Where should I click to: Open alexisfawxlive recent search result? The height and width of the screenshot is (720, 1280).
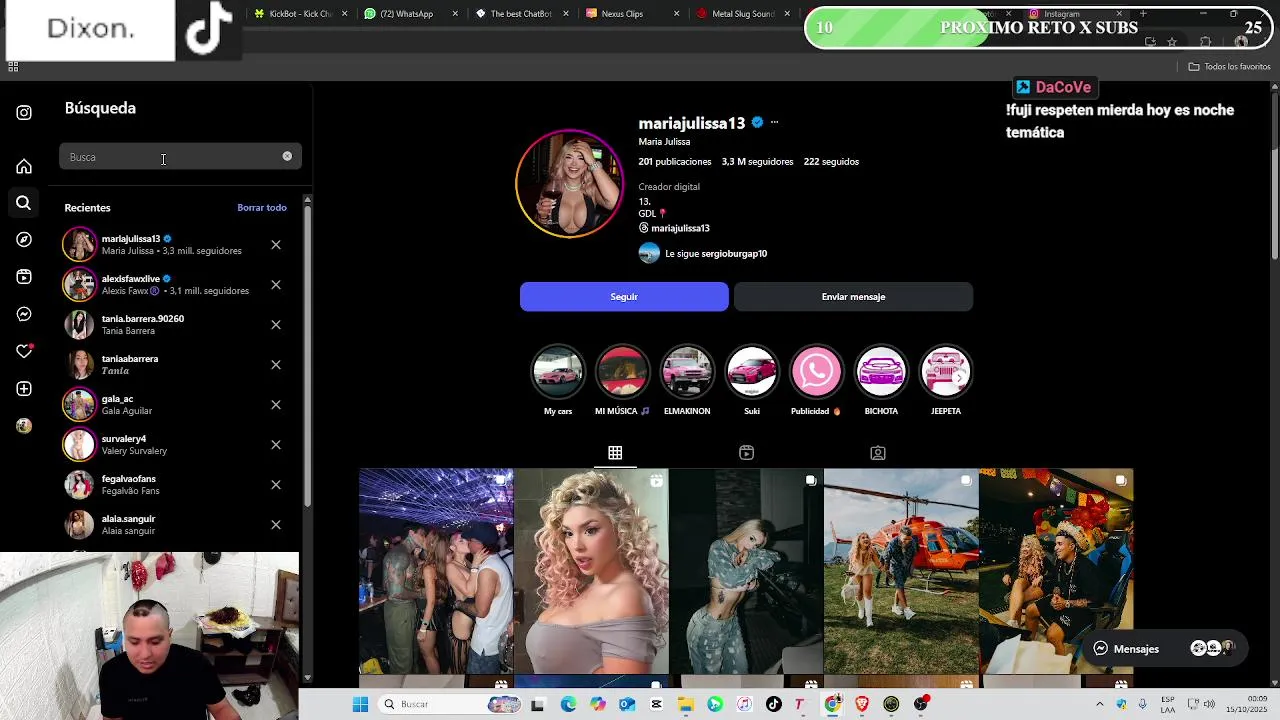[x=175, y=285]
